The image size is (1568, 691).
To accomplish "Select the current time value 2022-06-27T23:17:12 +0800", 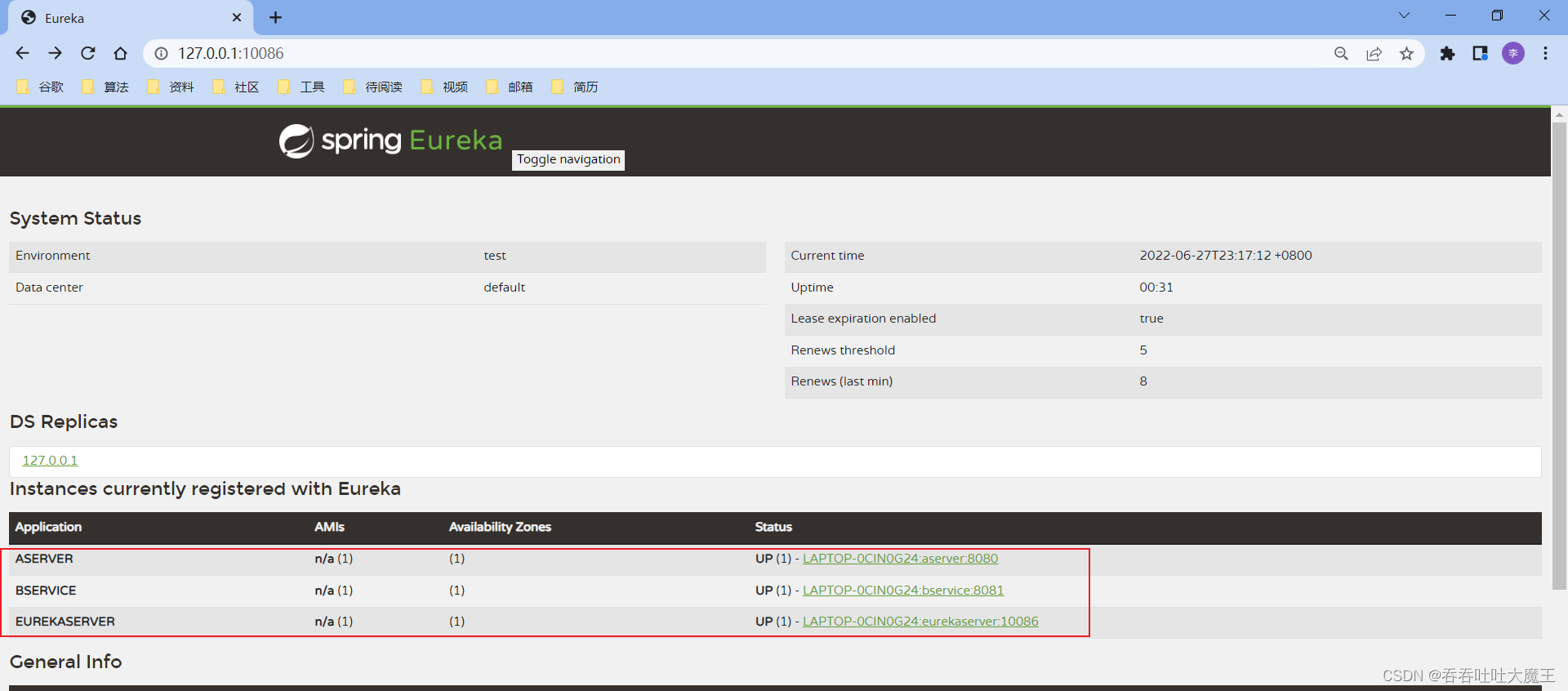I will coord(1226,256).
